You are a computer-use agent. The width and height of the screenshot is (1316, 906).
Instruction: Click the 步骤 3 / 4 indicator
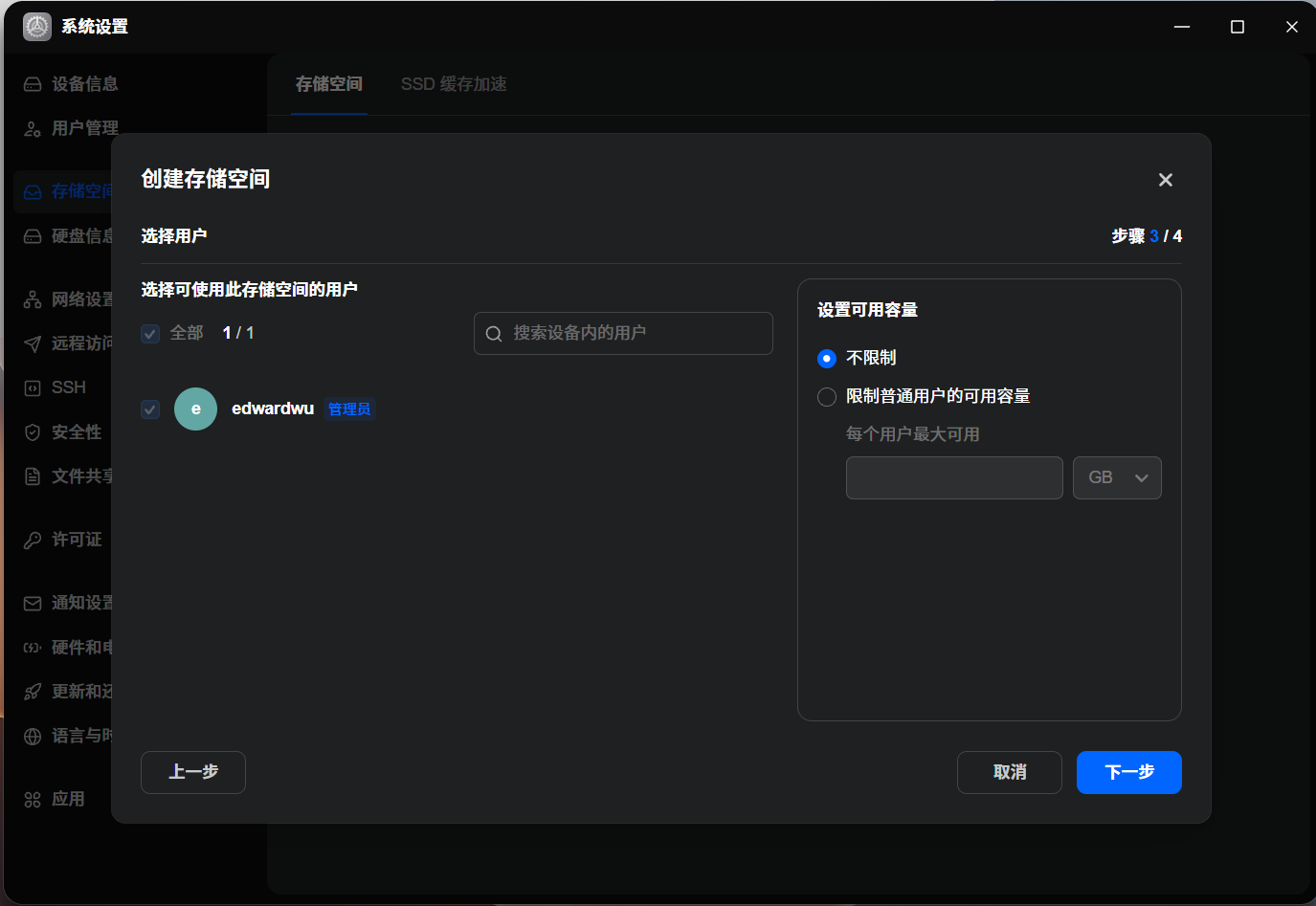[x=1147, y=236]
